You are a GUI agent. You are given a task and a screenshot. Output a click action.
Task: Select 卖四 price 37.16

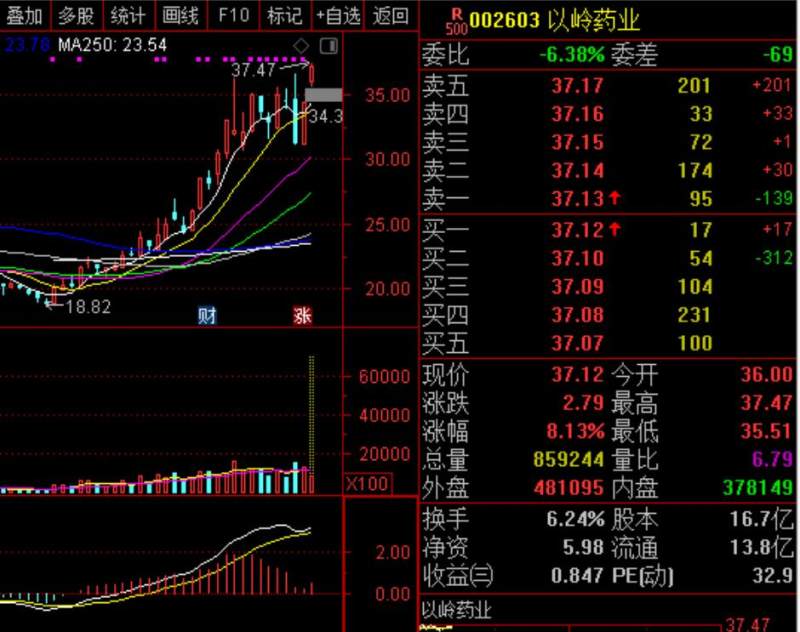578,114
